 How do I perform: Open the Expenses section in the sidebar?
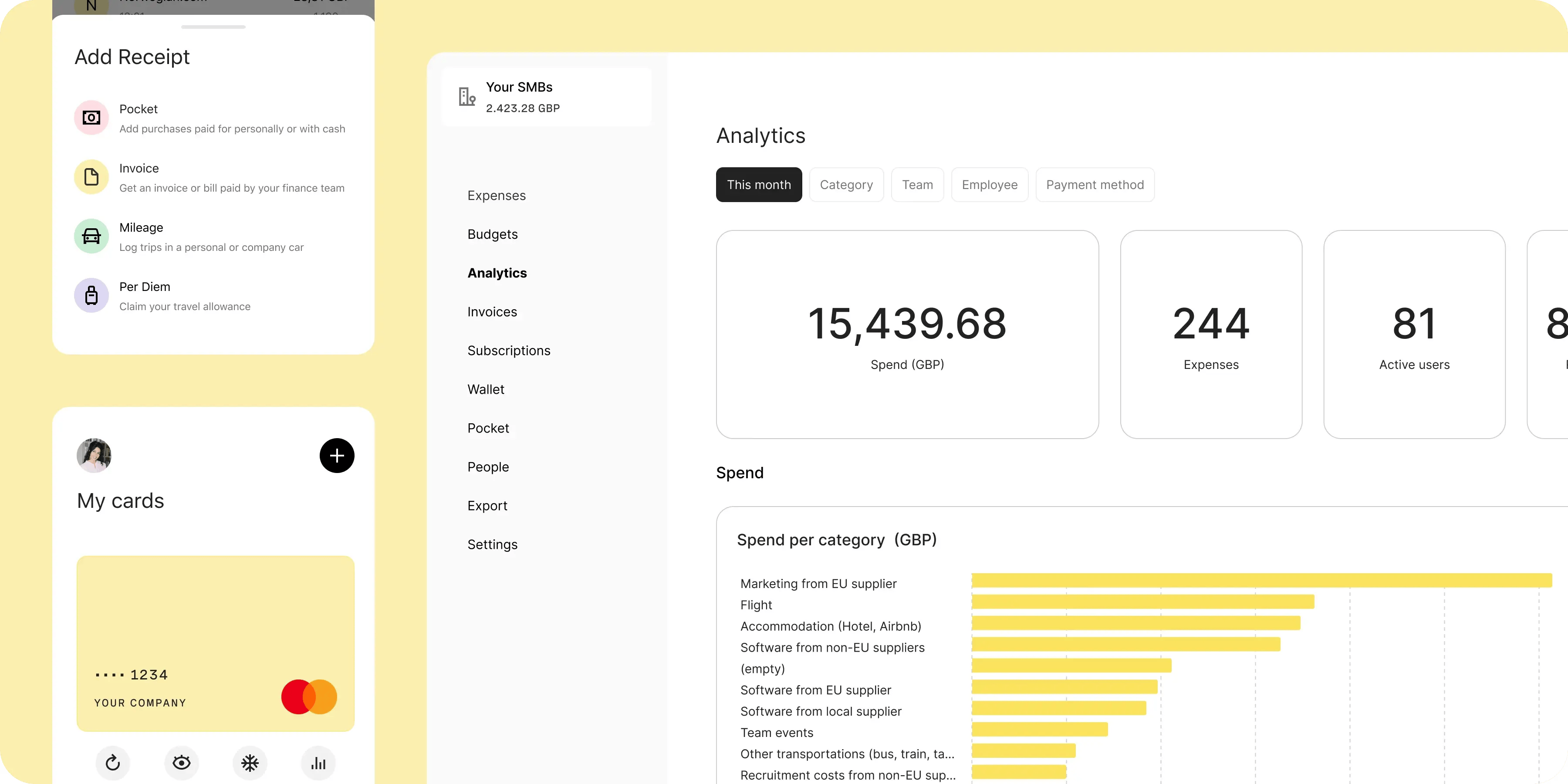coord(496,196)
